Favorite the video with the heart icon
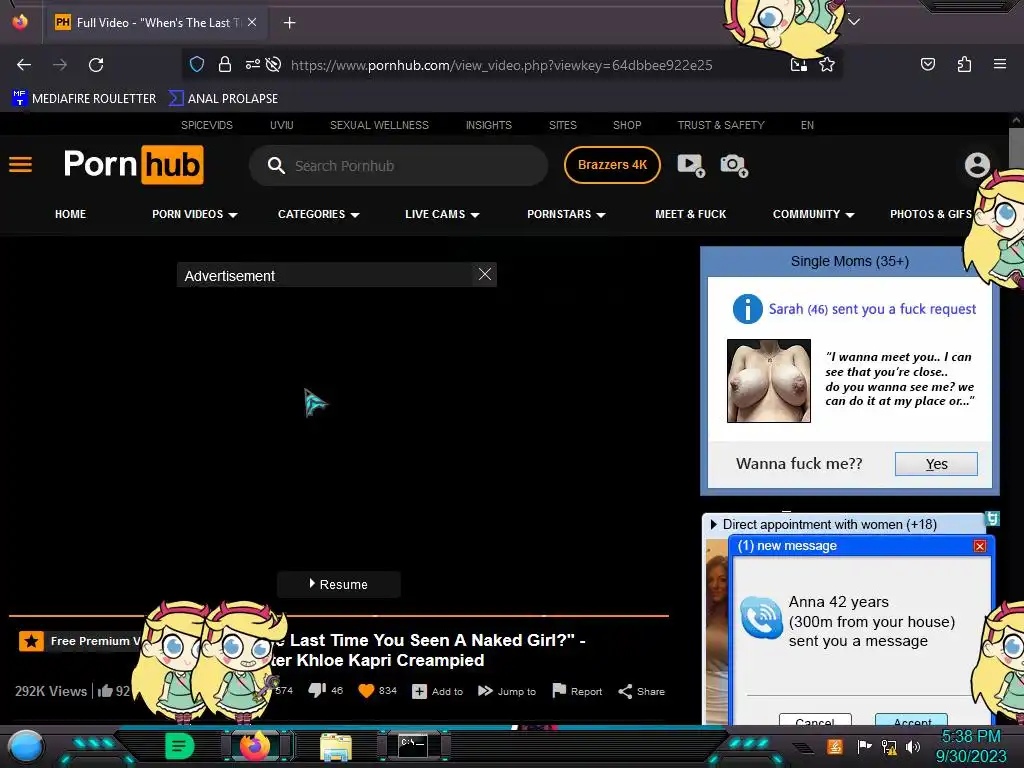Viewport: 1024px width, 768px height. (x=366, y=691)
